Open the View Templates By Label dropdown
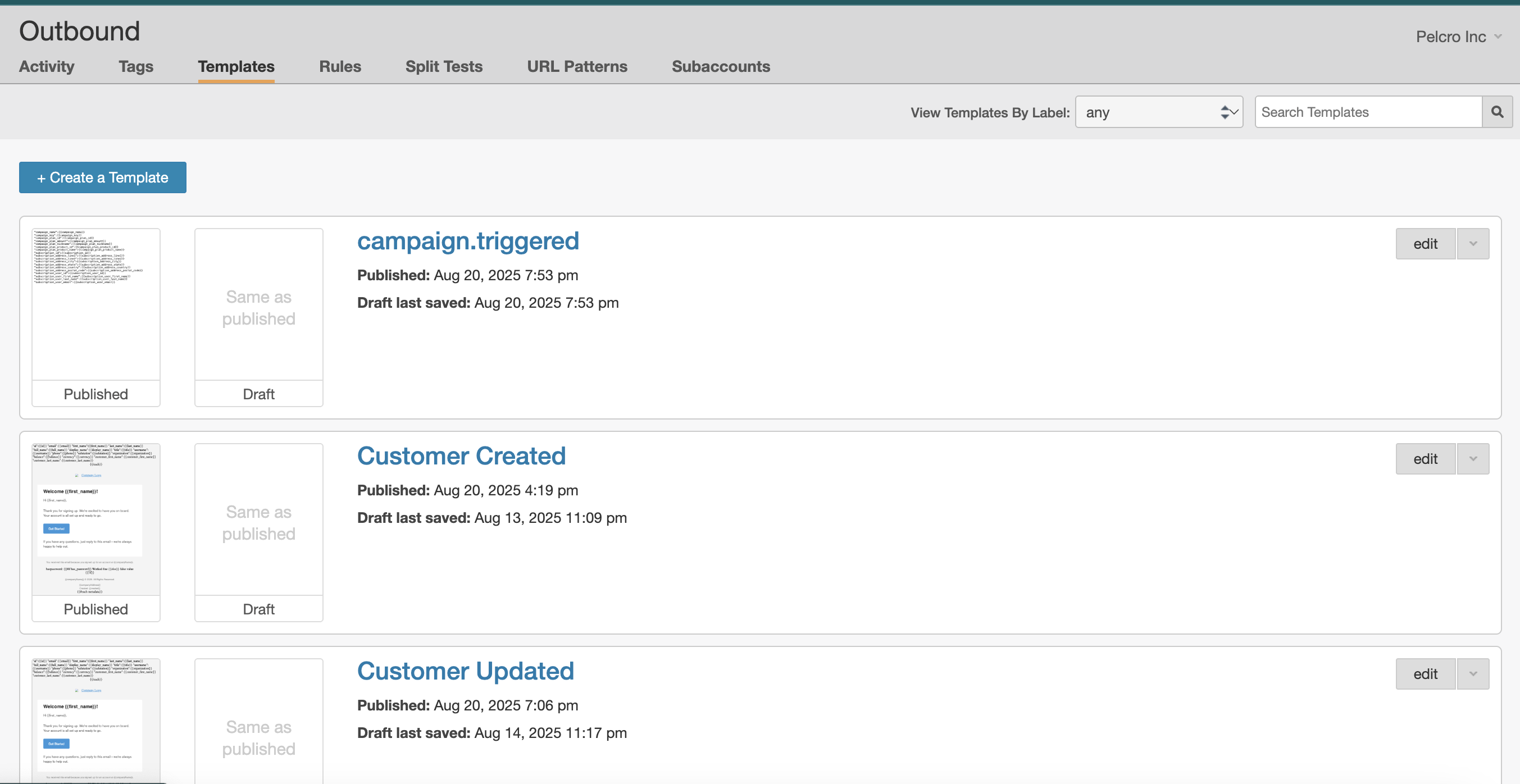 tap(1159, 112)
